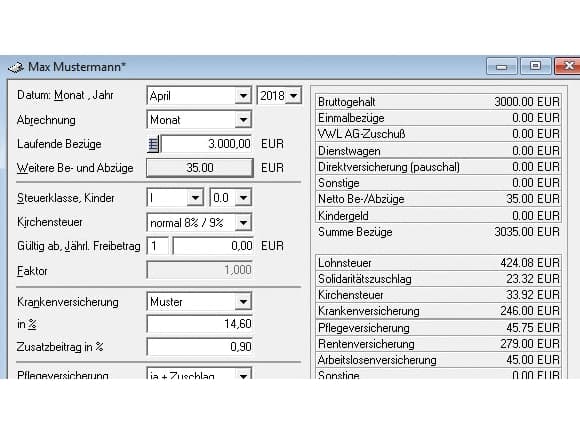Open the year dropdown showing 2018
Viewport: 580px width, 435px height.
(x=279, y=96)
